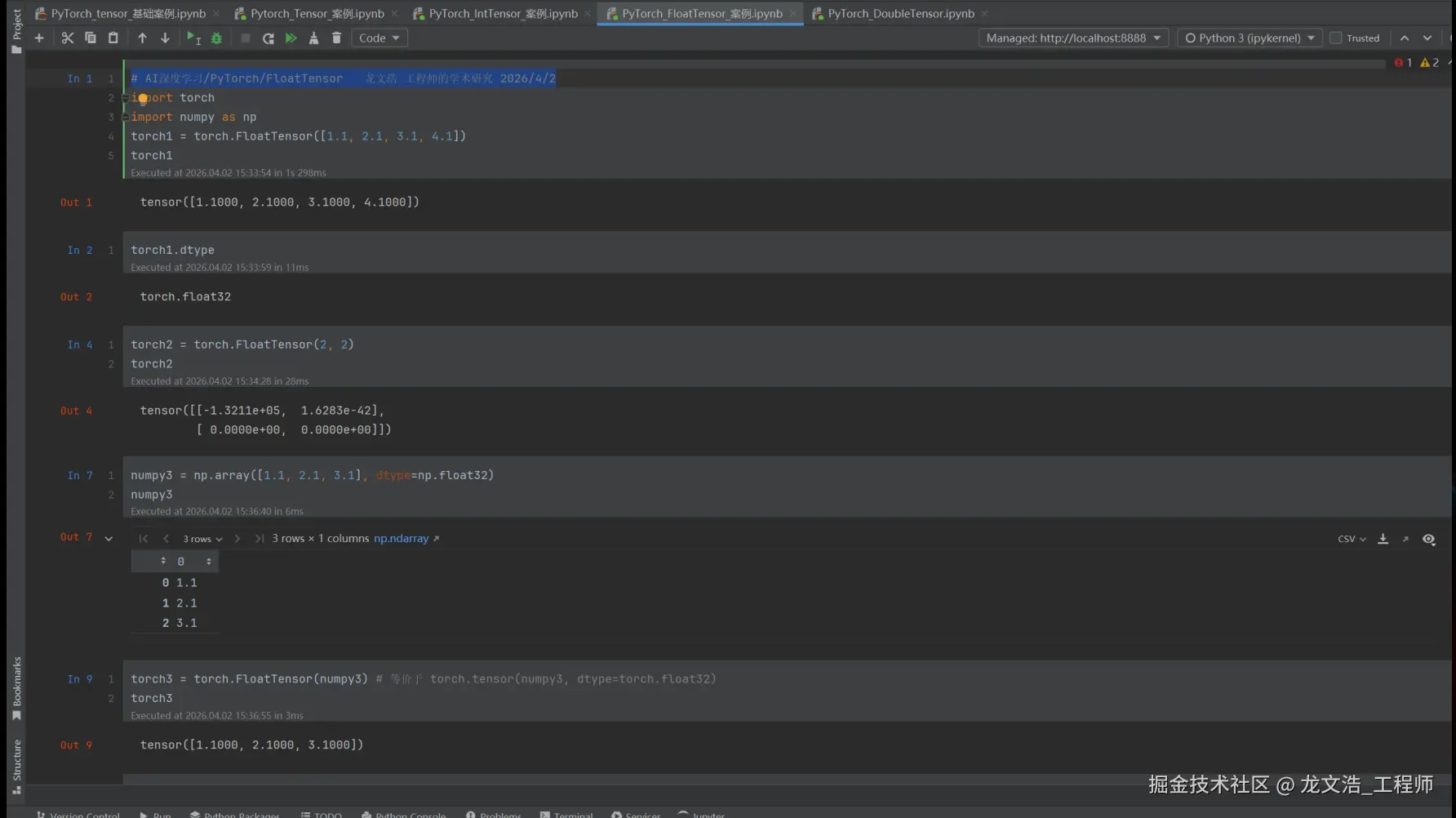Image resolution: width=1456 pixels, height=818 pixels.
Task: Toggle table view options eye icon
Action: (x=1429, y=539)
